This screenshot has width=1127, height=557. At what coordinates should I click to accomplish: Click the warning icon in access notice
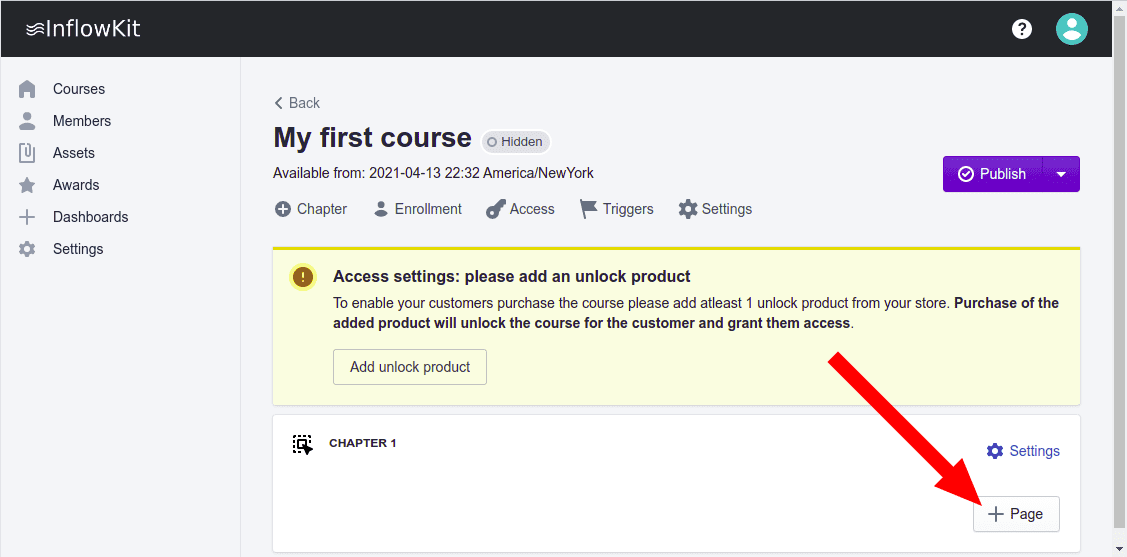pos(302,277)
